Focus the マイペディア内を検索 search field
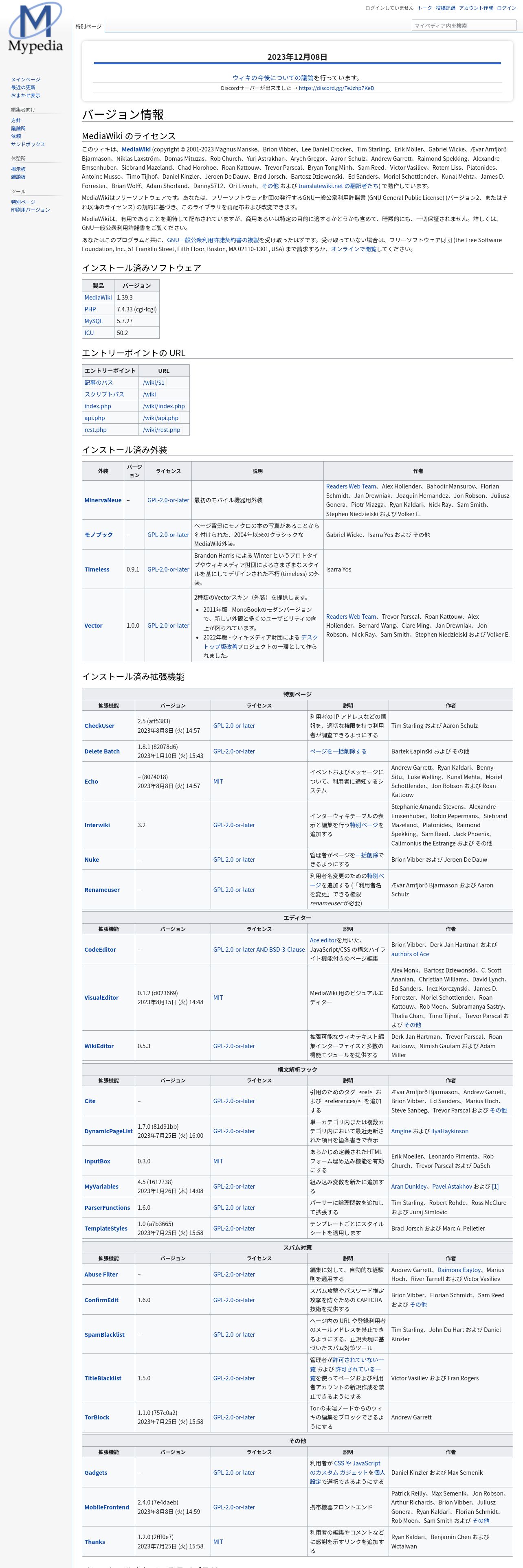 pos(464,26)
